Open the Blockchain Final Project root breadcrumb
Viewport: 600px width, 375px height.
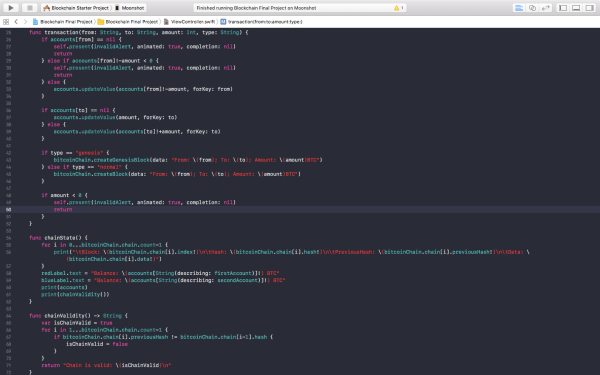[63, 22]
